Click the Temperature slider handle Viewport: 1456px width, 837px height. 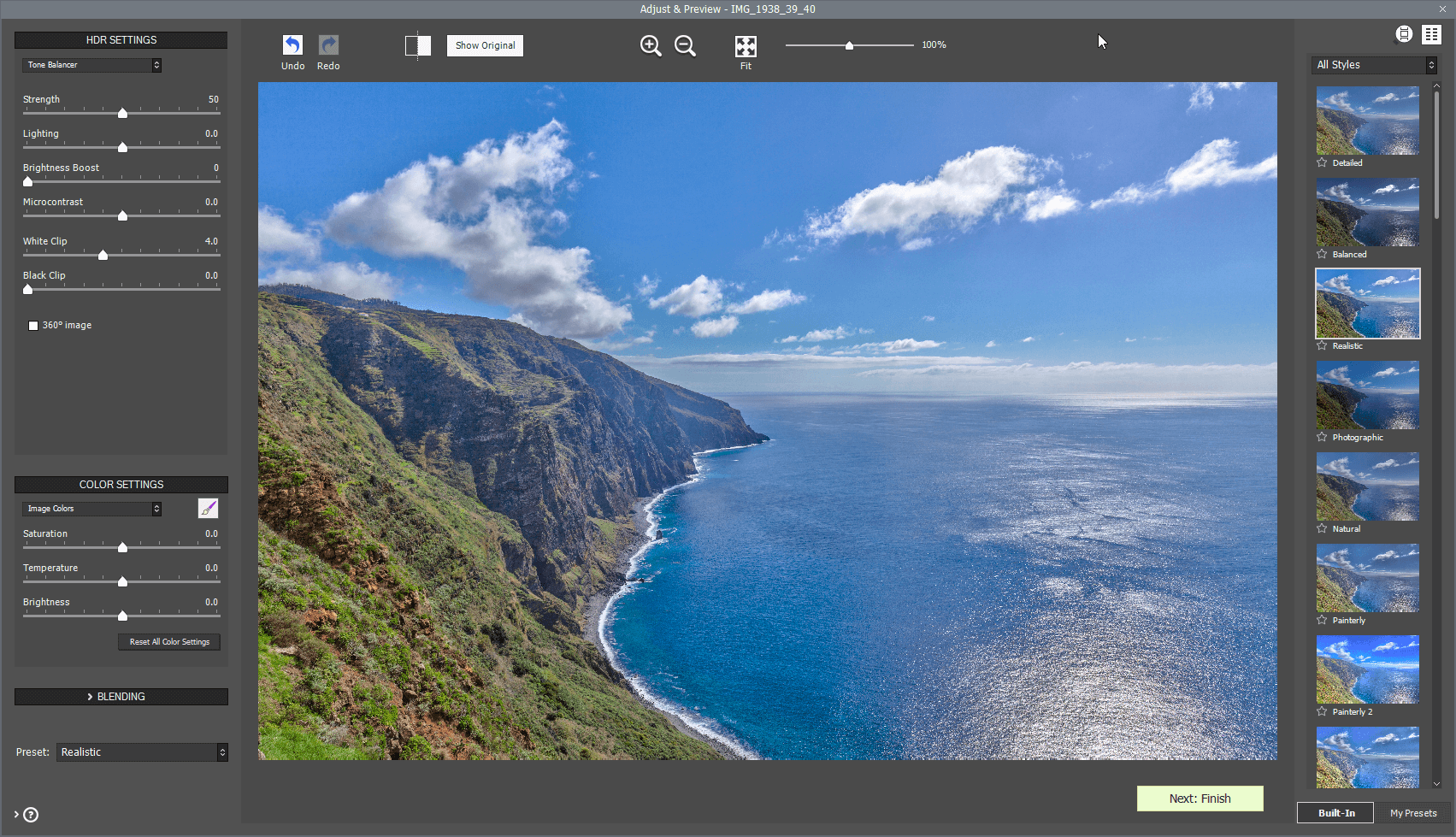122,581
